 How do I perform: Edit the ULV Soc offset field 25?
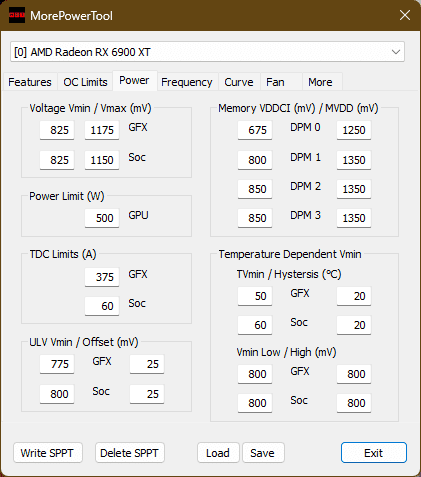click(147, 394)
